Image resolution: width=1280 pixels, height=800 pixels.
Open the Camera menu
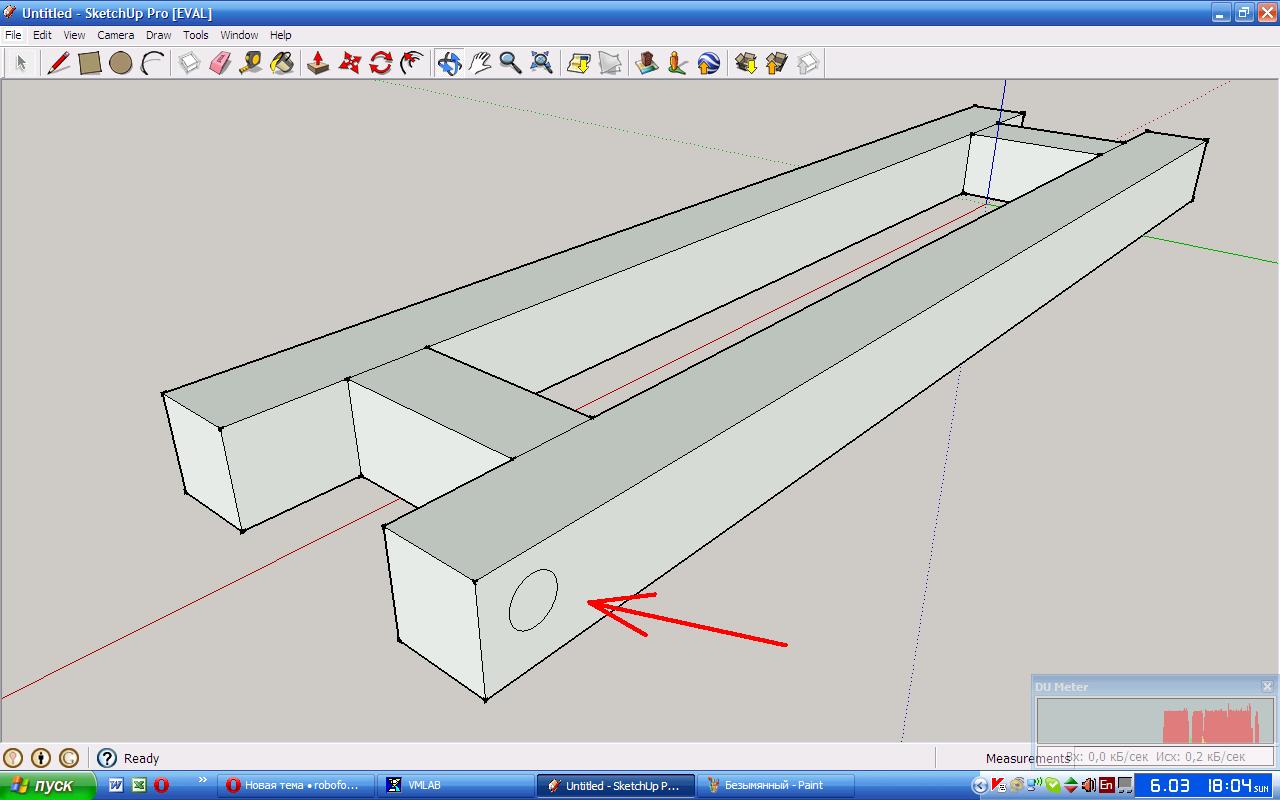115,35
